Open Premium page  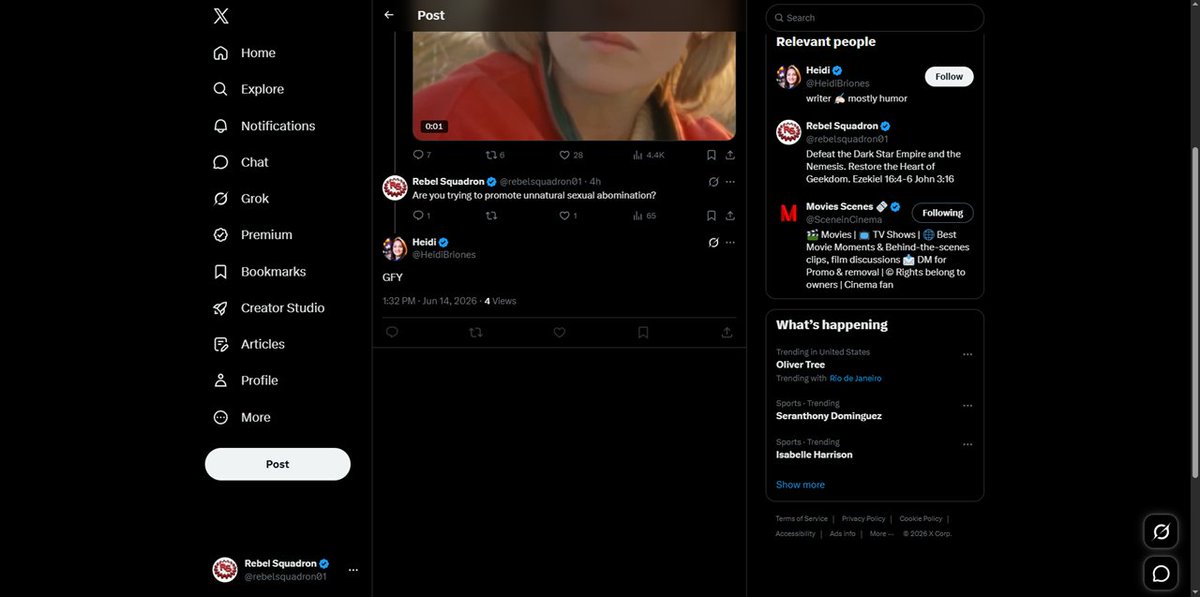[252, 235]
